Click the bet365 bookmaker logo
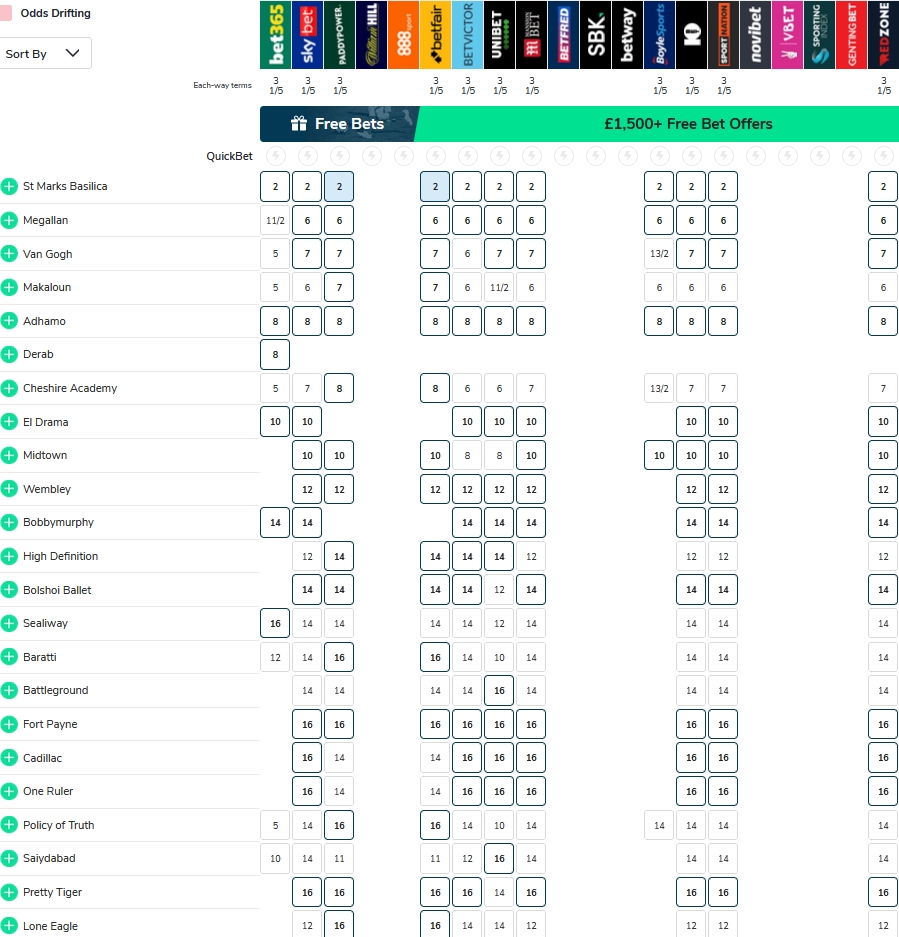The height and width of the screenshot is (937, 899). 275,35
